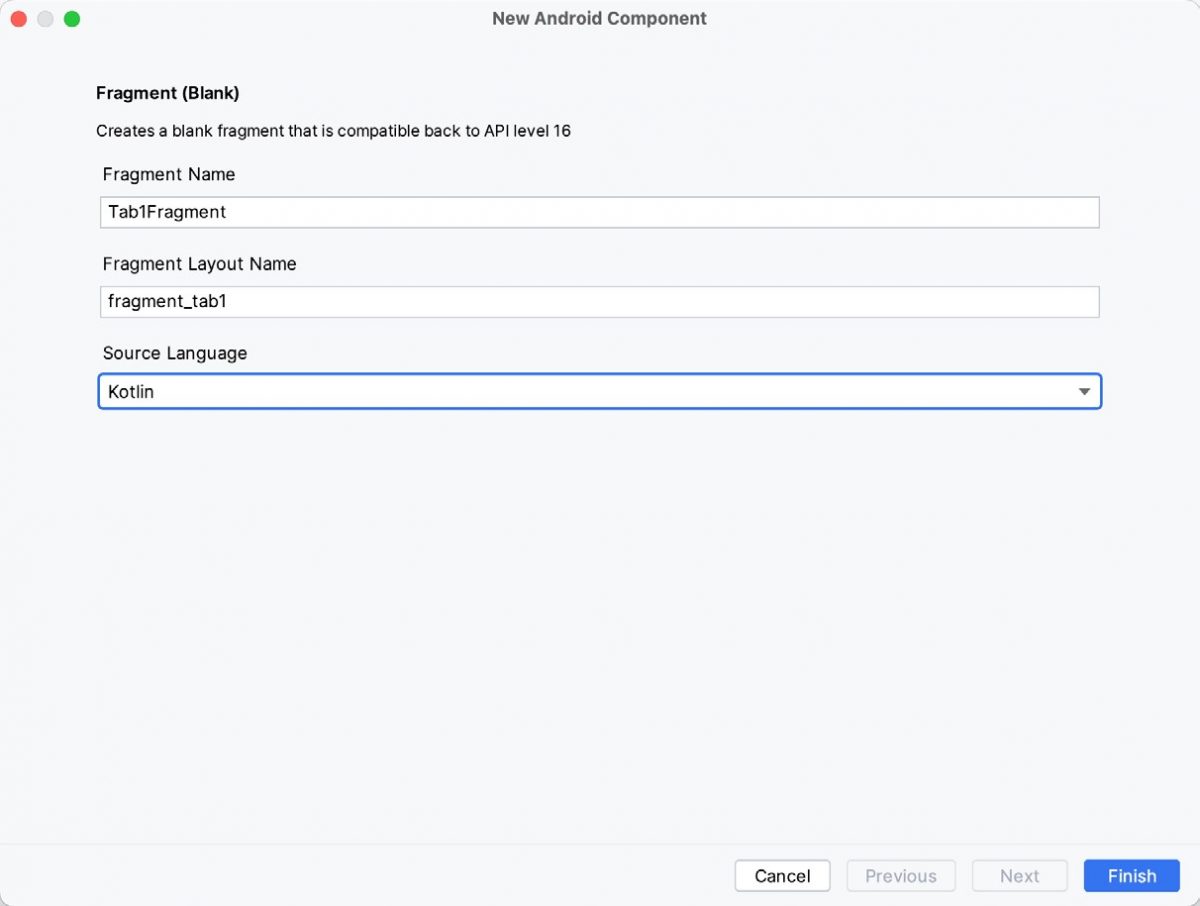The height and width of the screenshot is (906, 1200).
Task: Click the yellow minimize traffic light
Action: [x=44, y=18]
